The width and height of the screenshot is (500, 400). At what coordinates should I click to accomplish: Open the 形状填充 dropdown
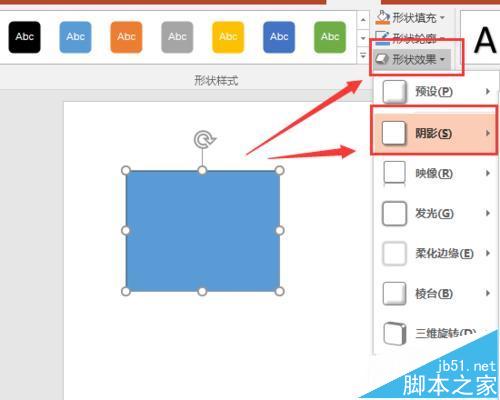[411, 17]
